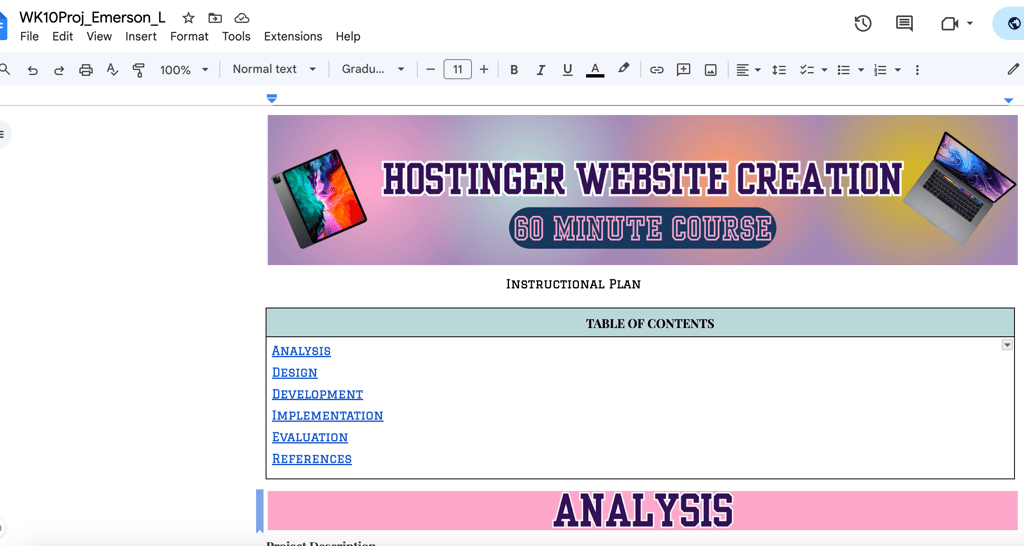Open the Insert menu
The image size is (1024, 546).
[141, 37]
